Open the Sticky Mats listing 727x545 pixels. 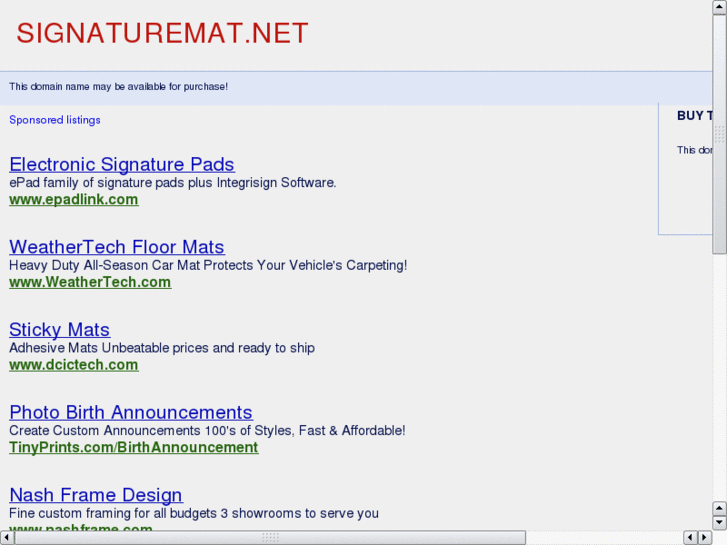(59, 330)
